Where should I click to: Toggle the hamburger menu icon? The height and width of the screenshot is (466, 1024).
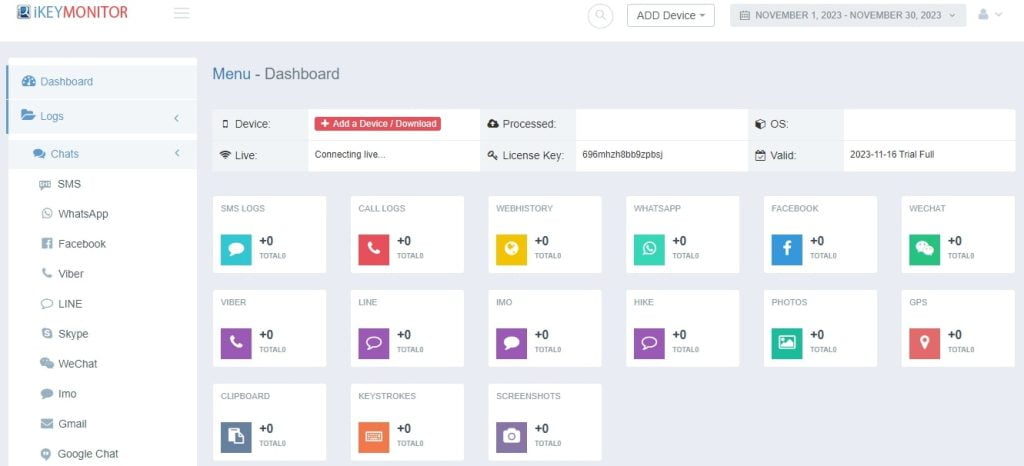coord(182,13)
